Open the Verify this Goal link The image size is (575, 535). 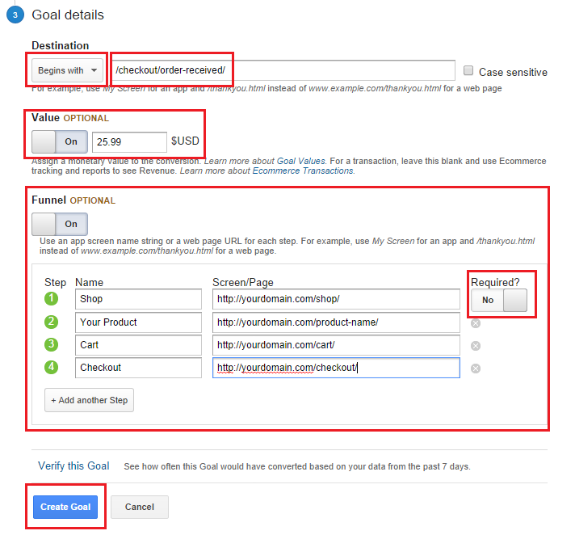(74, 466)
